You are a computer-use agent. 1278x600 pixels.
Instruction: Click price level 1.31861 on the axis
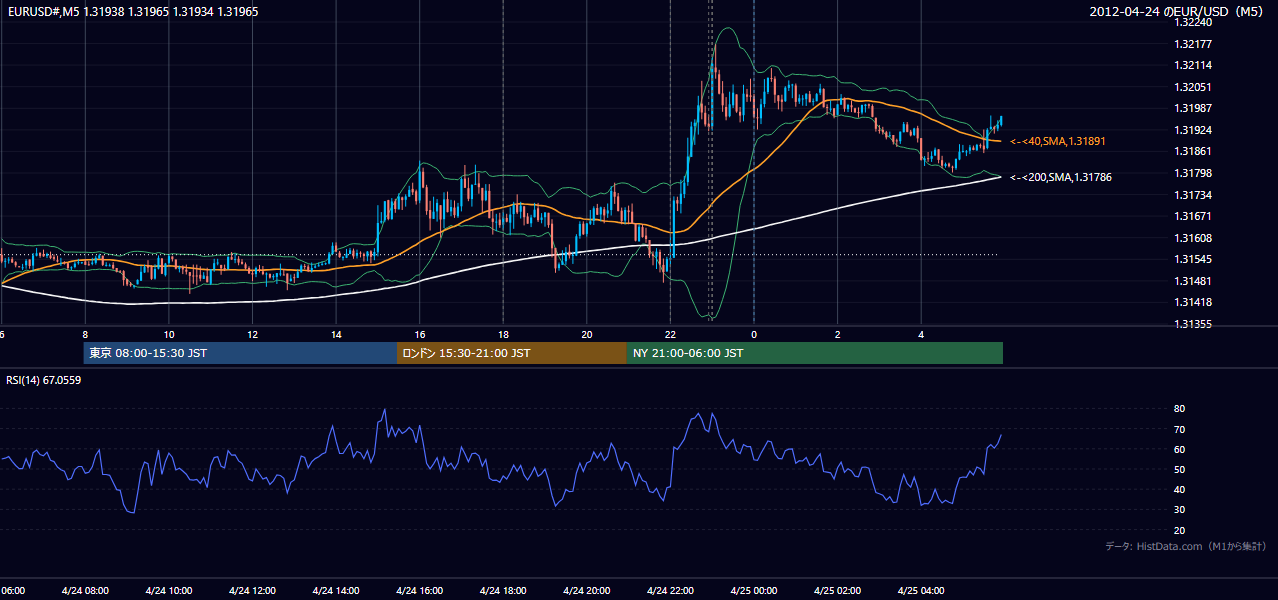pos(1193,151)
